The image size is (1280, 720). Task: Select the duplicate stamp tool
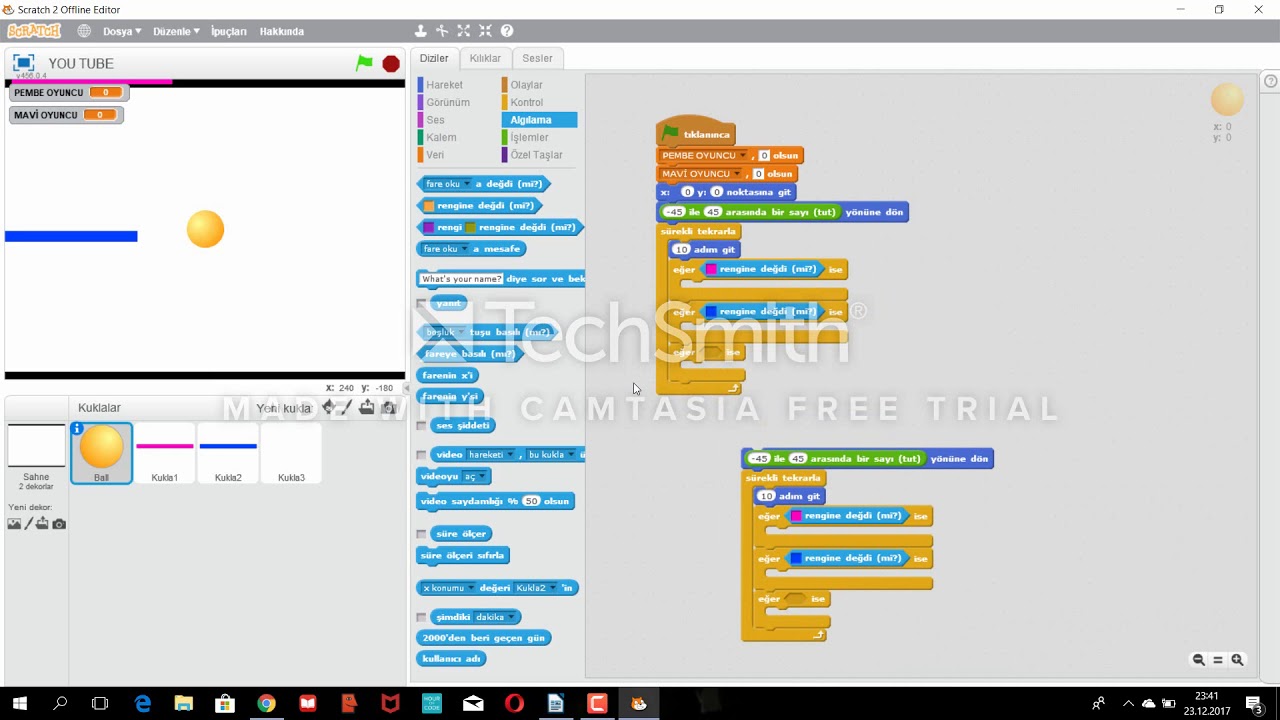coord(421,31)
